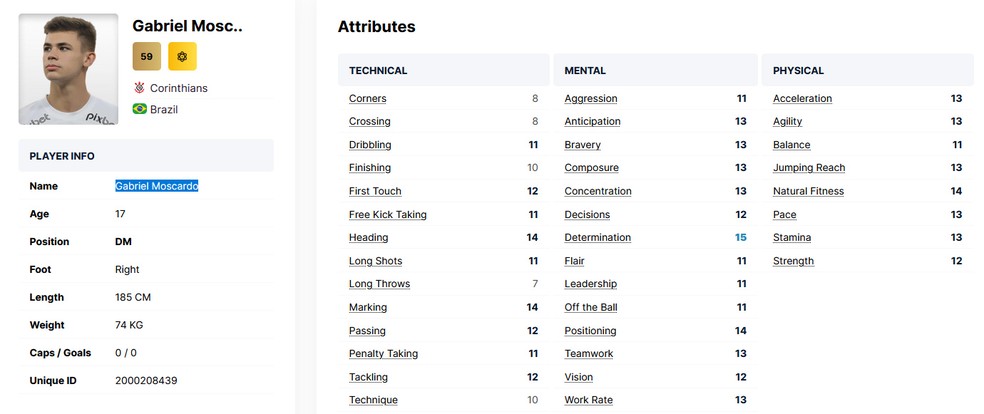Select the MENTAL column header
The image size is (984, 414).
(x=585, y=71)
